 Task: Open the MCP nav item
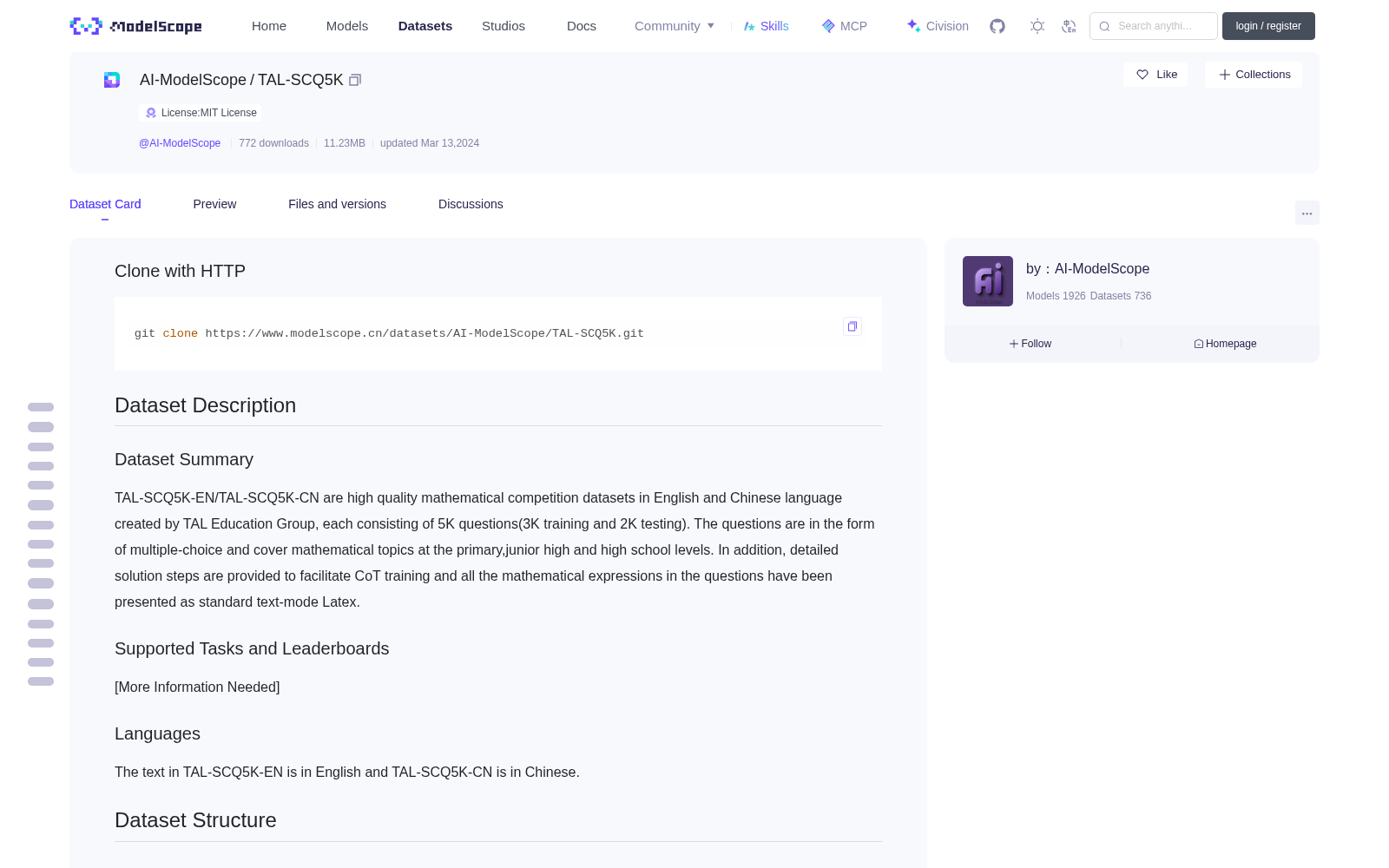click(845, 26)
